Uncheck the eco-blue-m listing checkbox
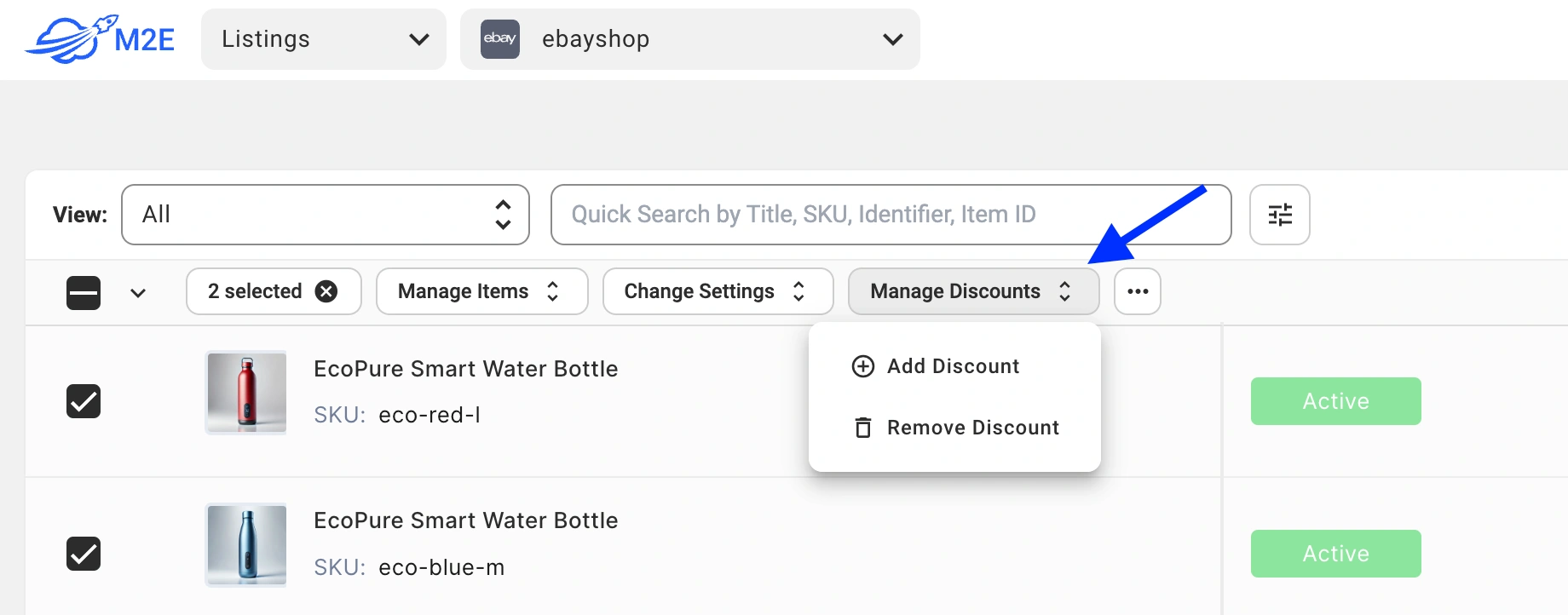The image size is (1568, 615). [x=84, y=554]
